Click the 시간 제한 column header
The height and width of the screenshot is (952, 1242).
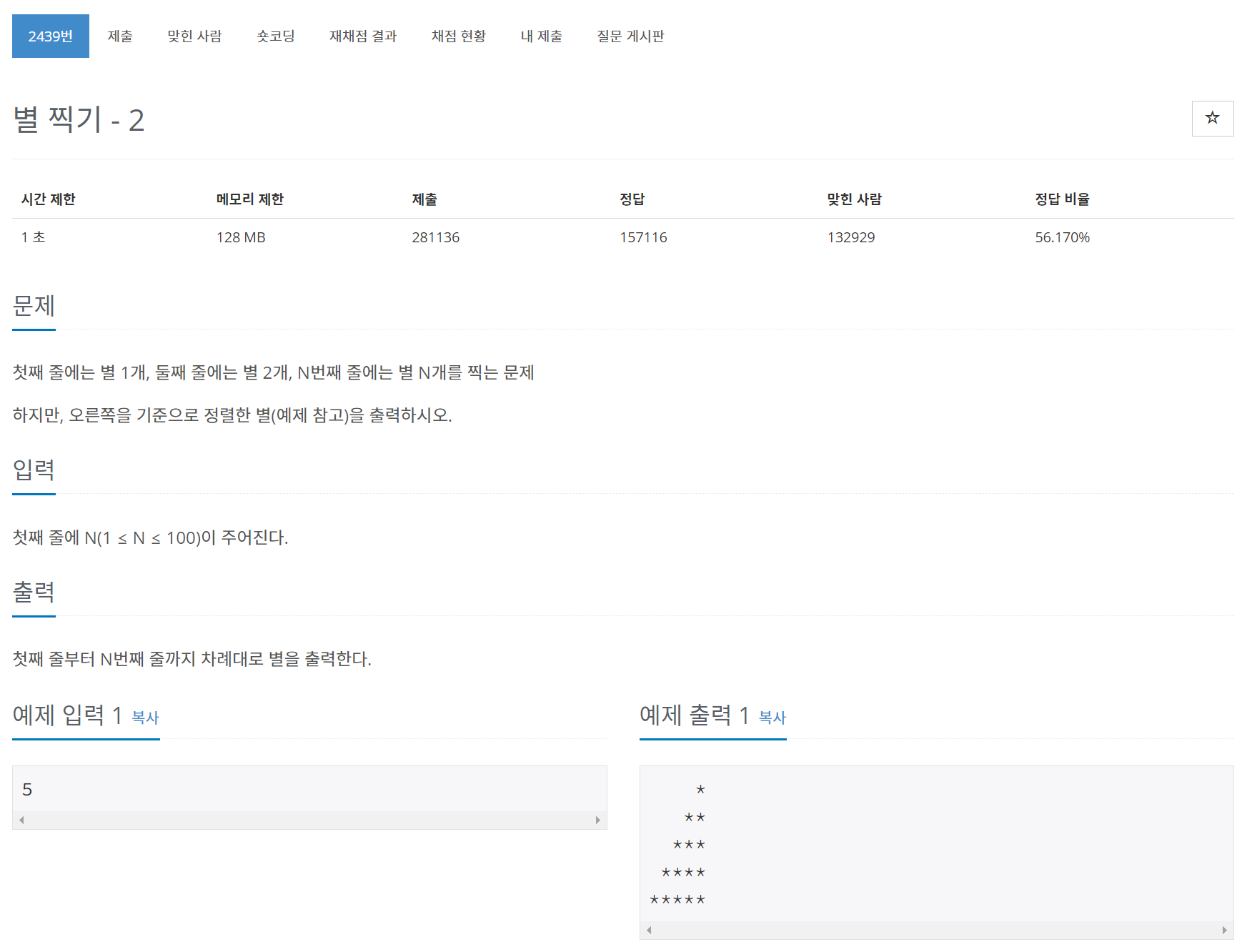pyautogui.click(x=48, y=199)
